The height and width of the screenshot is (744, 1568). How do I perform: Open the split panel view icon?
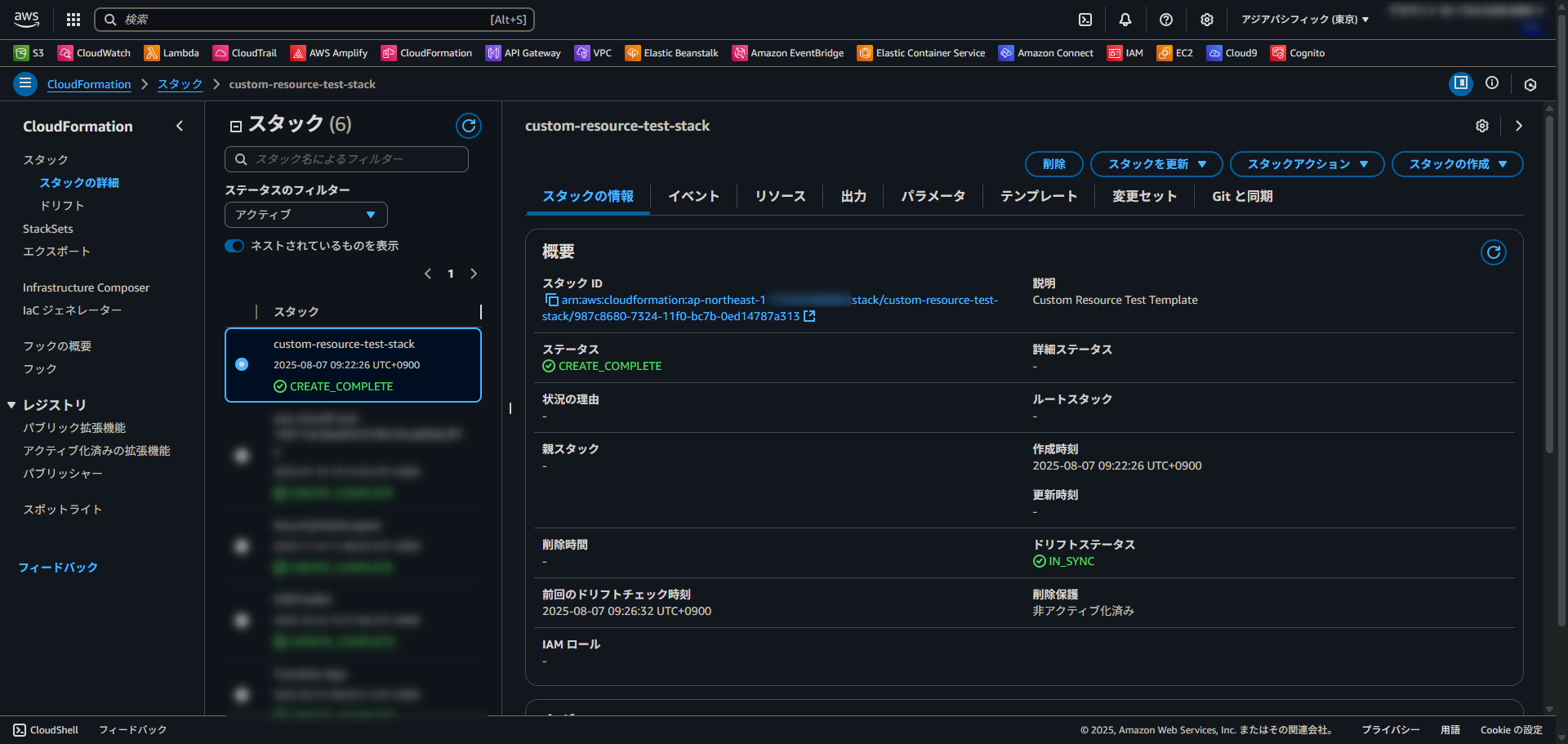tap(1461, 83)
